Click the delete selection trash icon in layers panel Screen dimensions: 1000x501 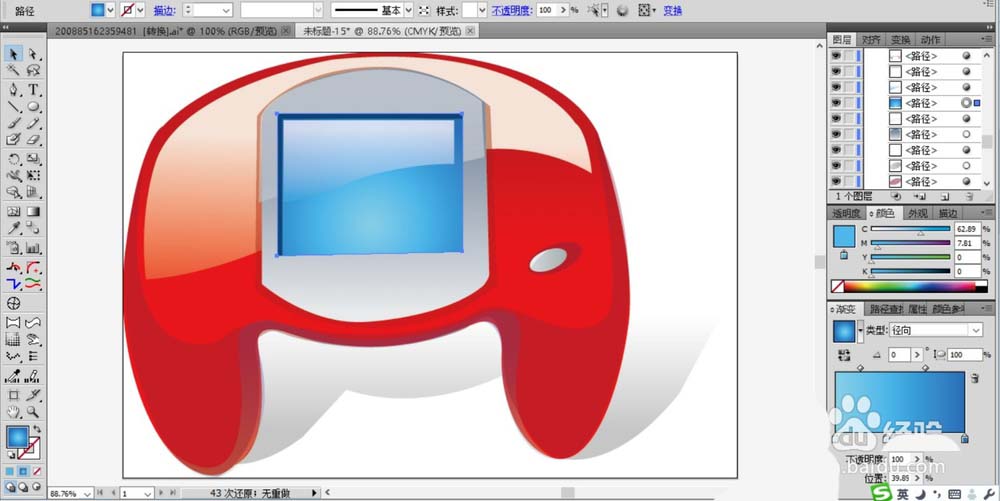coord(969,197)
